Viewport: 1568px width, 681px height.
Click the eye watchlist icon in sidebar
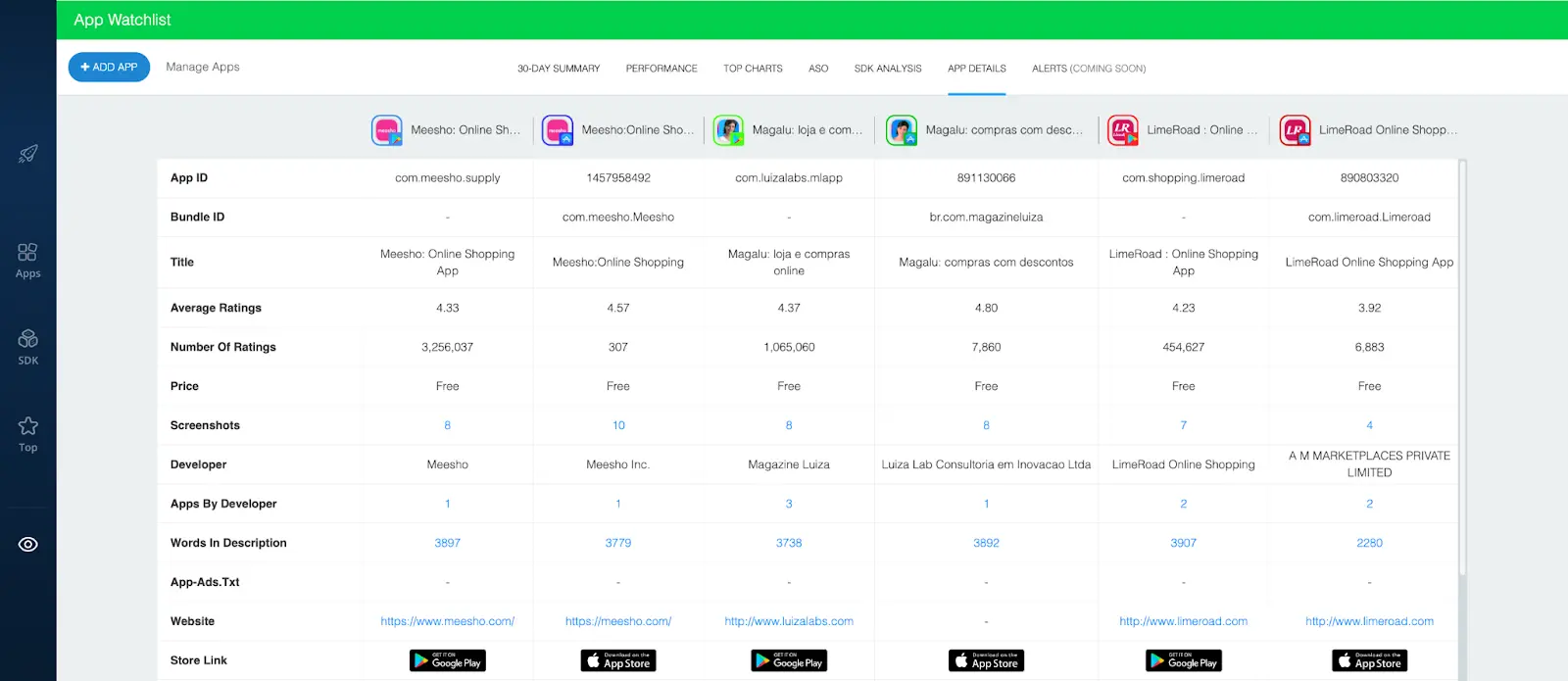28,544
